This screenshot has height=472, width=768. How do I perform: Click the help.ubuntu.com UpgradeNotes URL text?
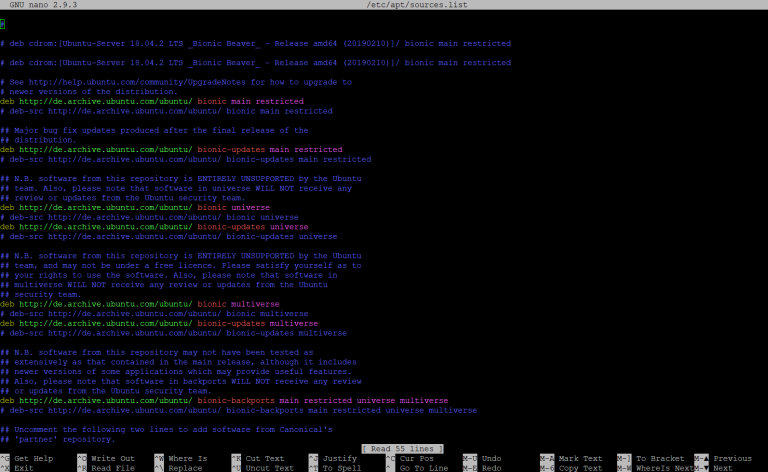coord(137,82)
